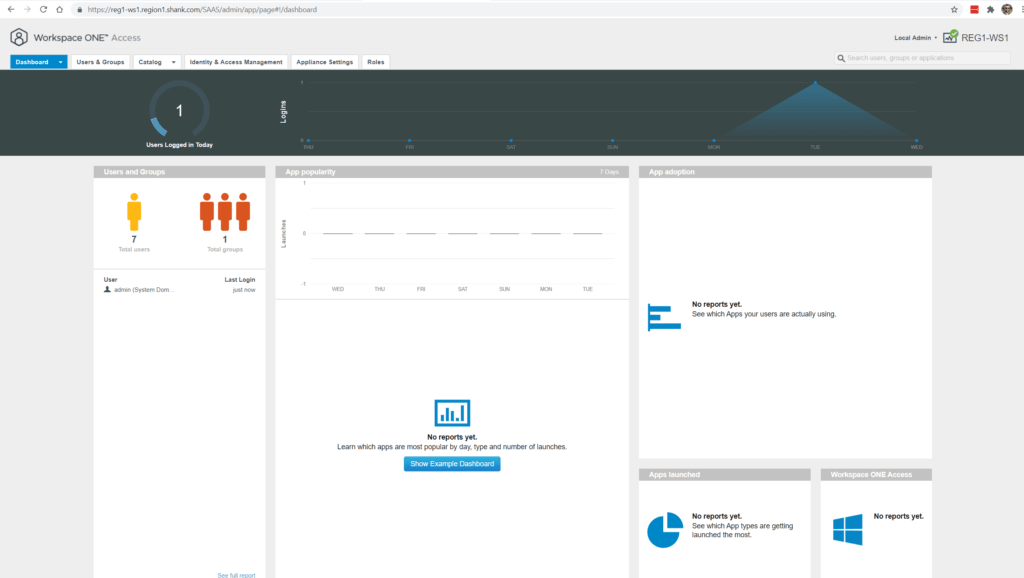
Task: Click the Apps launched pie chart icon
Action: pos(665,530)
